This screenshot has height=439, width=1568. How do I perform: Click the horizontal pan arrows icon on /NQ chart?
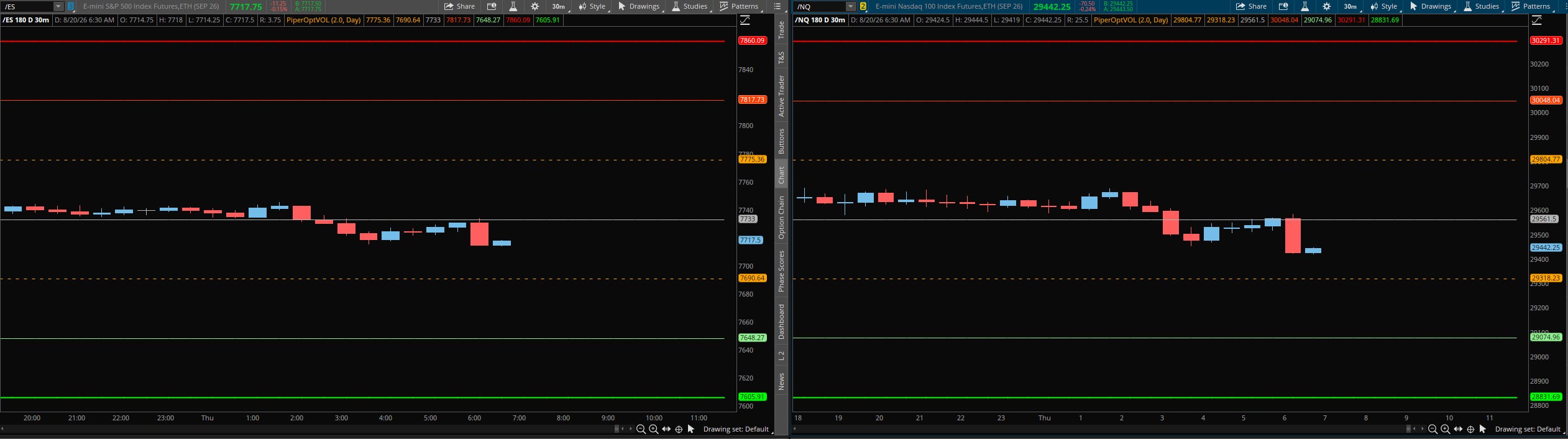click(1458, 429)
